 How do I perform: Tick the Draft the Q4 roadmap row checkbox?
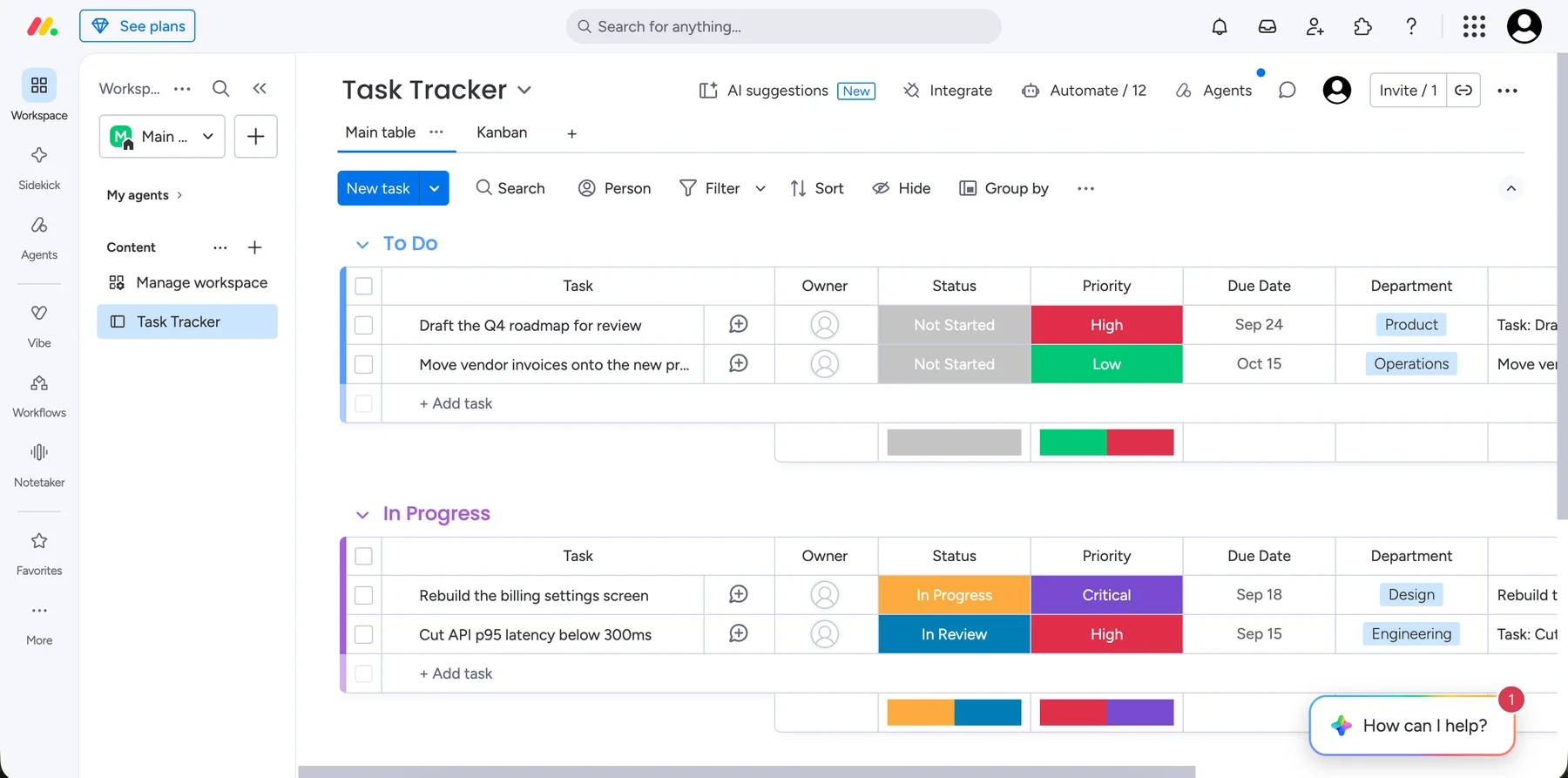coord(364,325)
